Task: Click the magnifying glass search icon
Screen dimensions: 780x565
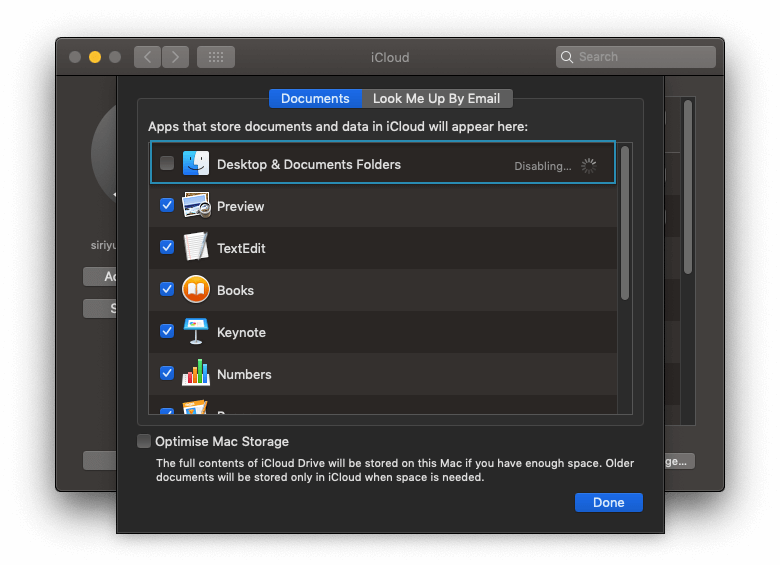Action: [567, 57]
